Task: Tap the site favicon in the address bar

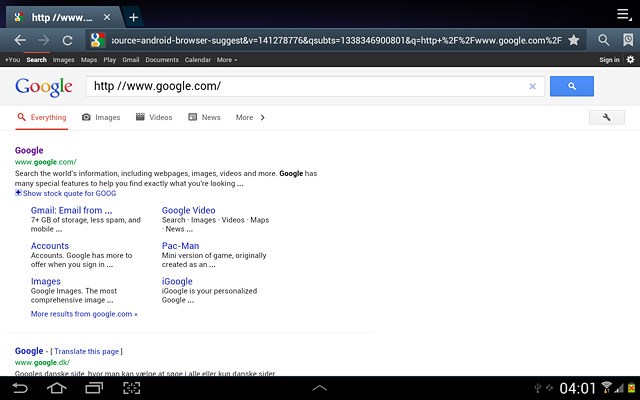Action: 98,40
